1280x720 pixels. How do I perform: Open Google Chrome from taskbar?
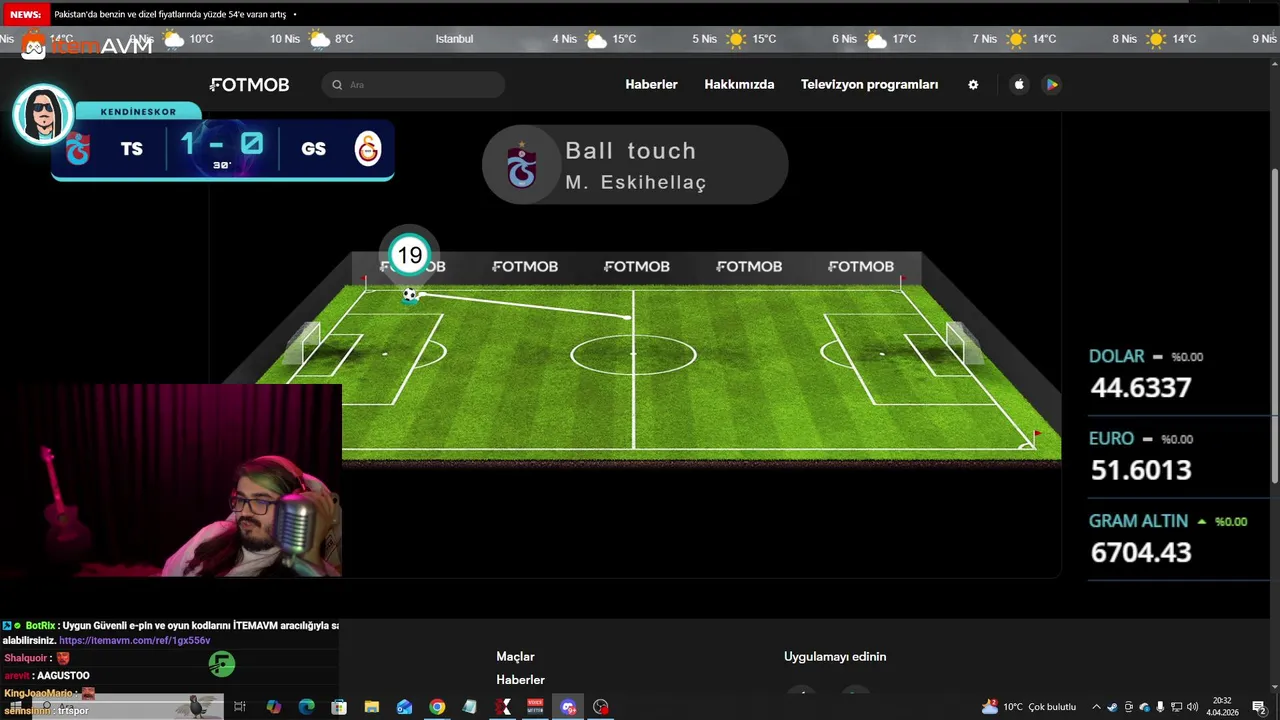[437, 707]
